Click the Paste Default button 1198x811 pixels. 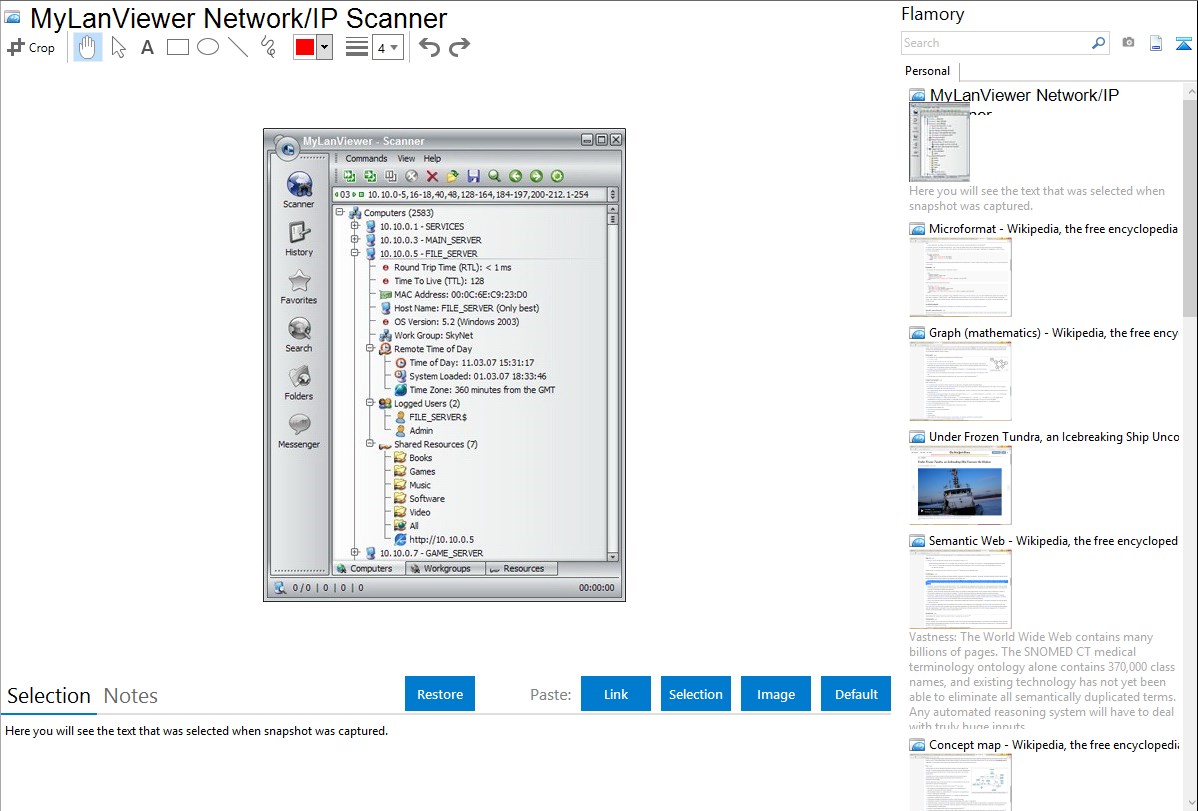856,694
